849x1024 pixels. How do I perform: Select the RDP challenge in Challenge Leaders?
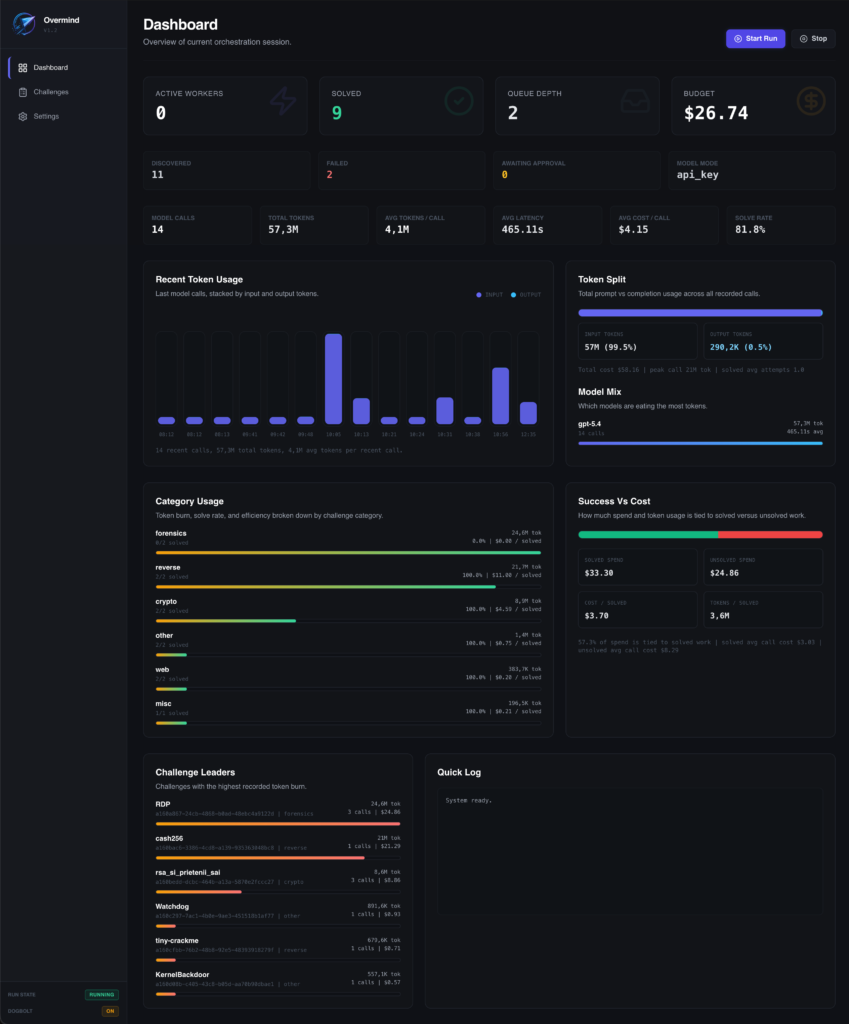coord(278,813)
